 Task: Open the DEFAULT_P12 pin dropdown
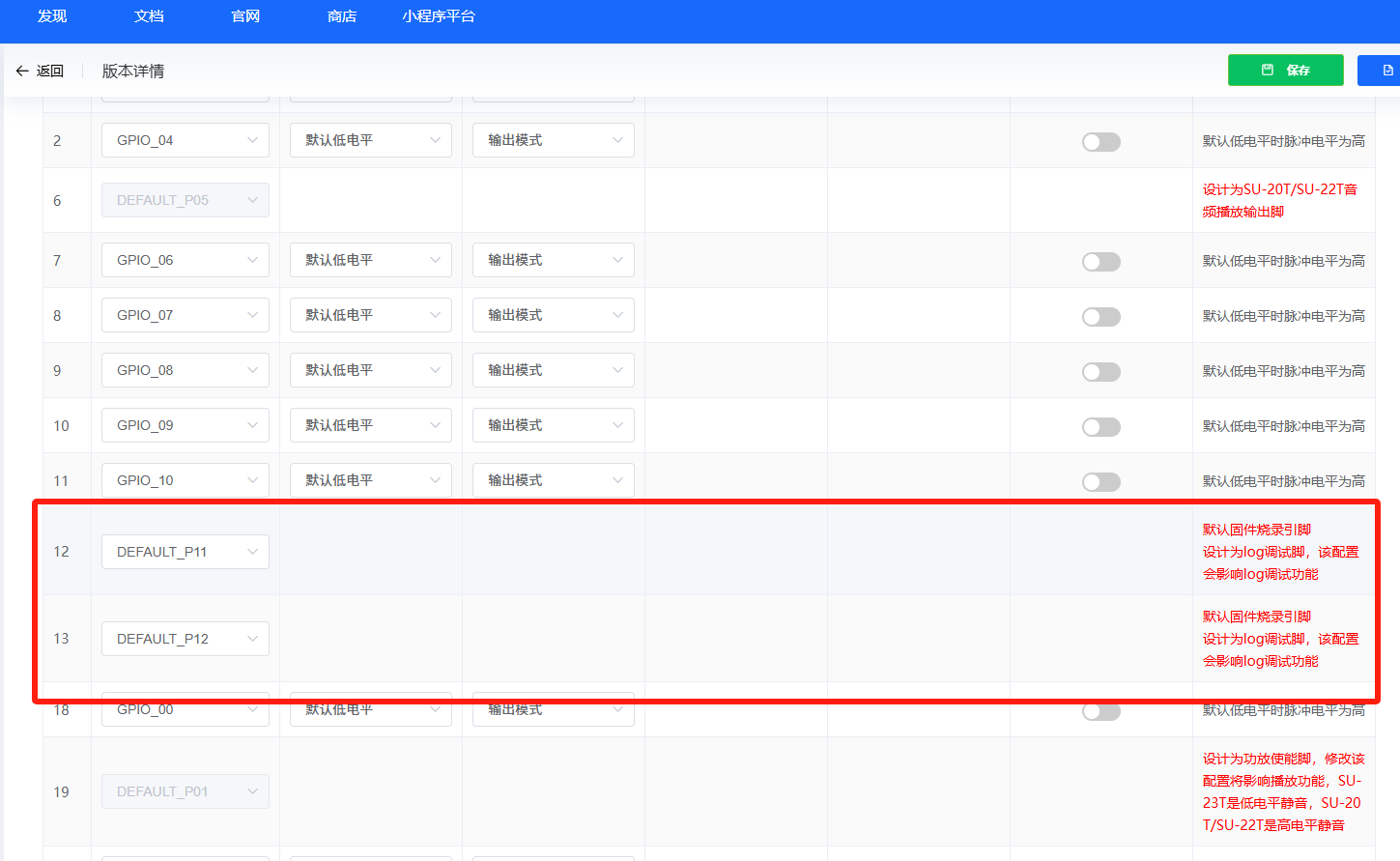pyautogui.click(x=185, y=639)
